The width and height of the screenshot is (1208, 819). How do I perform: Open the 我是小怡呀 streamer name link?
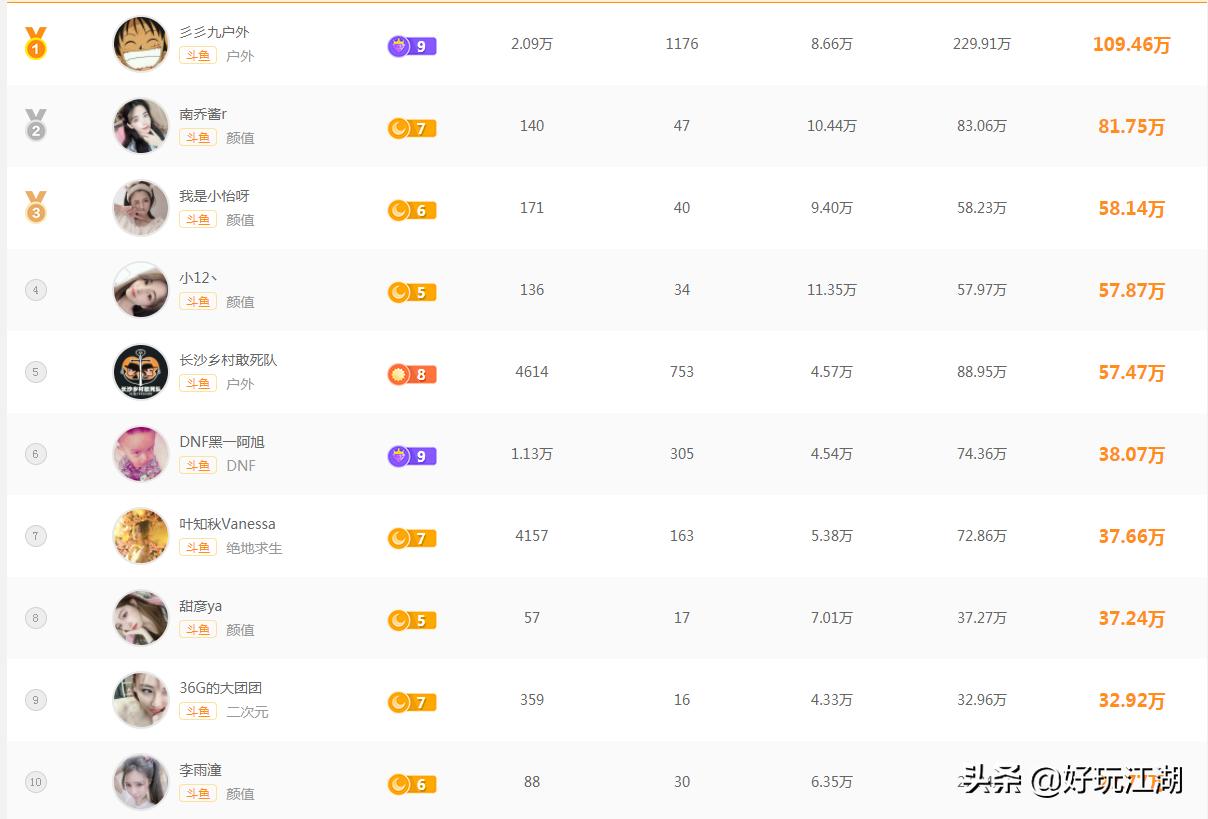tap(214, 196)
